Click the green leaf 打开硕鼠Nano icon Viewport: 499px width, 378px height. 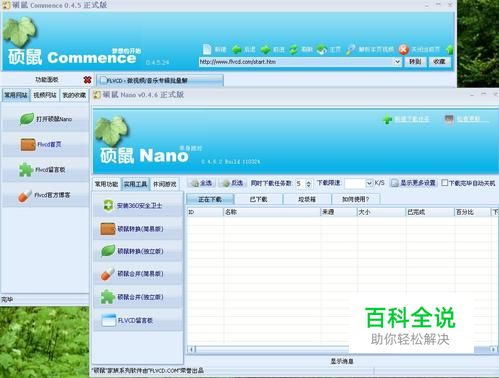[27, 119]
